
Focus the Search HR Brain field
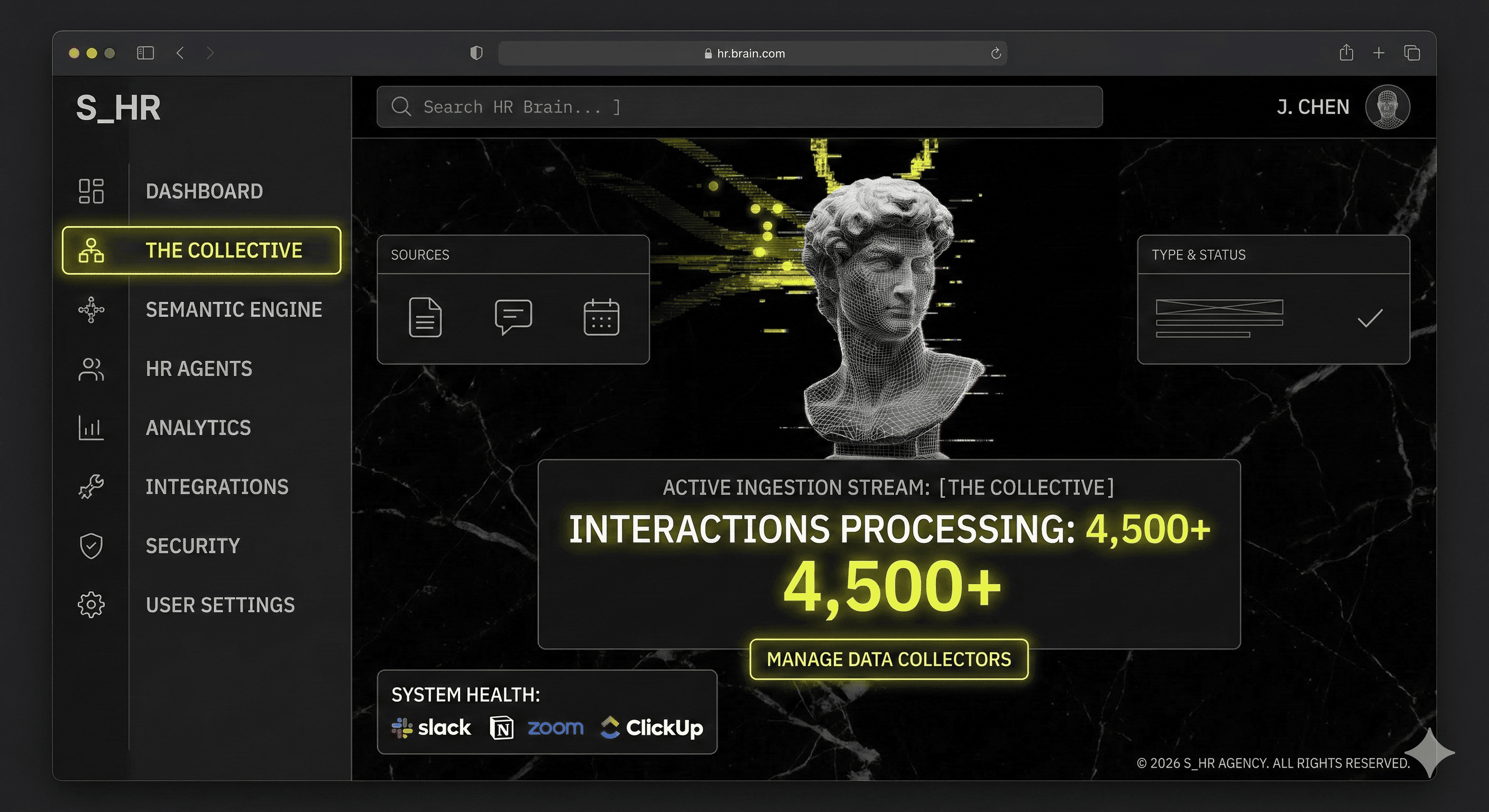[x=739, y=107]
